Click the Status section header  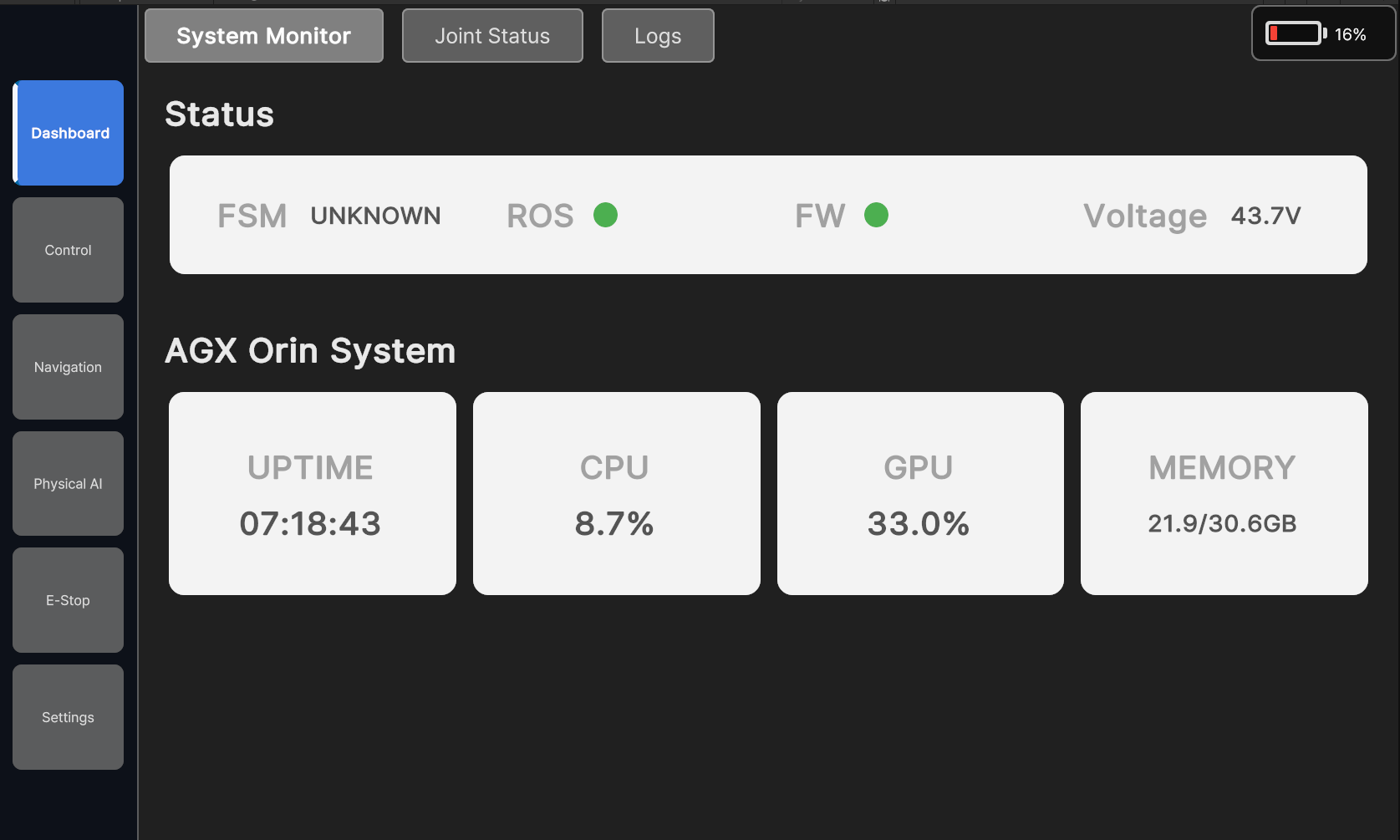[x=219, y=114]
